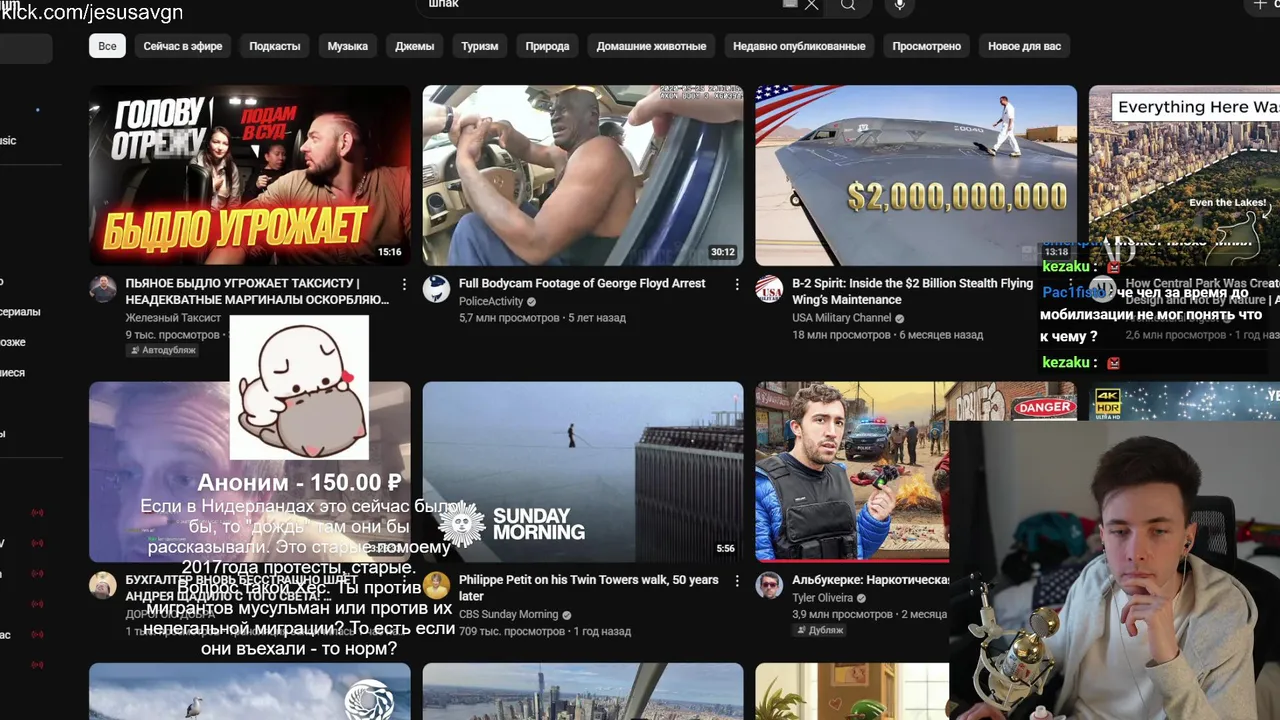Go to Tyler Oliveira channel name
1280x720 pixels.
[x=821, y=598]
